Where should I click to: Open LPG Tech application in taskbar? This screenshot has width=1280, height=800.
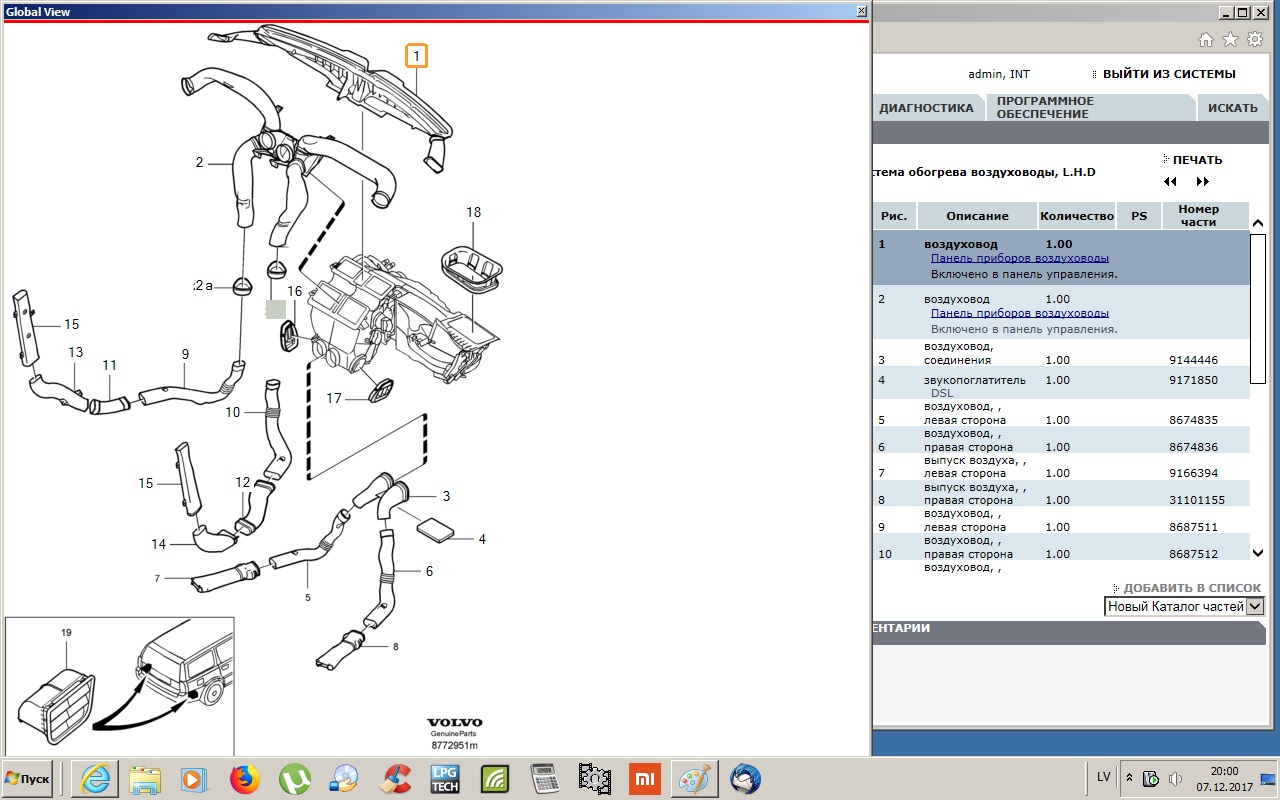click(444, 778)
